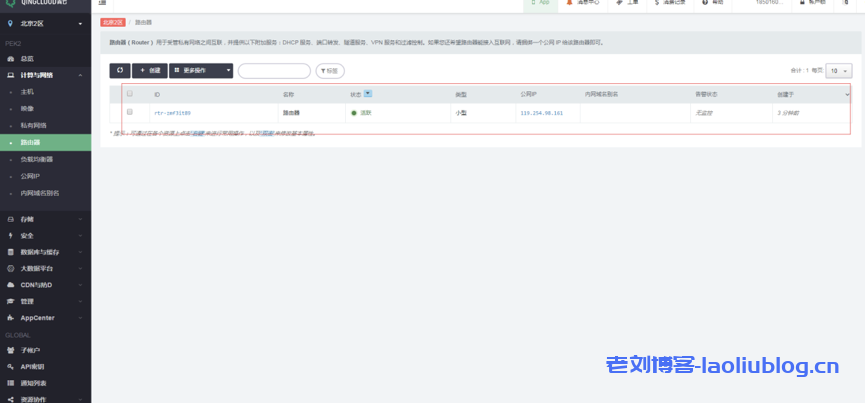Image resolution: width=865 pixels, height=403 pixels.
Task: Open the 更多操作 dropdown menu
Action: click(x=201, y=71)
